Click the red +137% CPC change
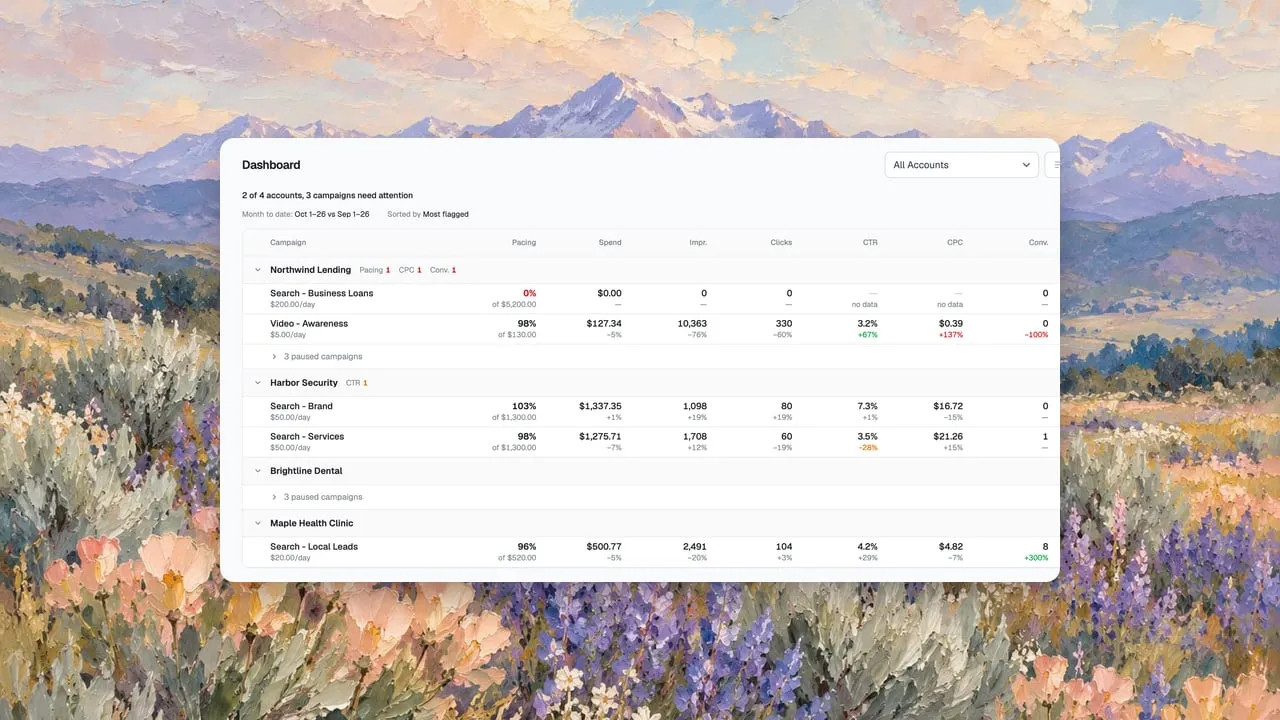 point(952,335)
